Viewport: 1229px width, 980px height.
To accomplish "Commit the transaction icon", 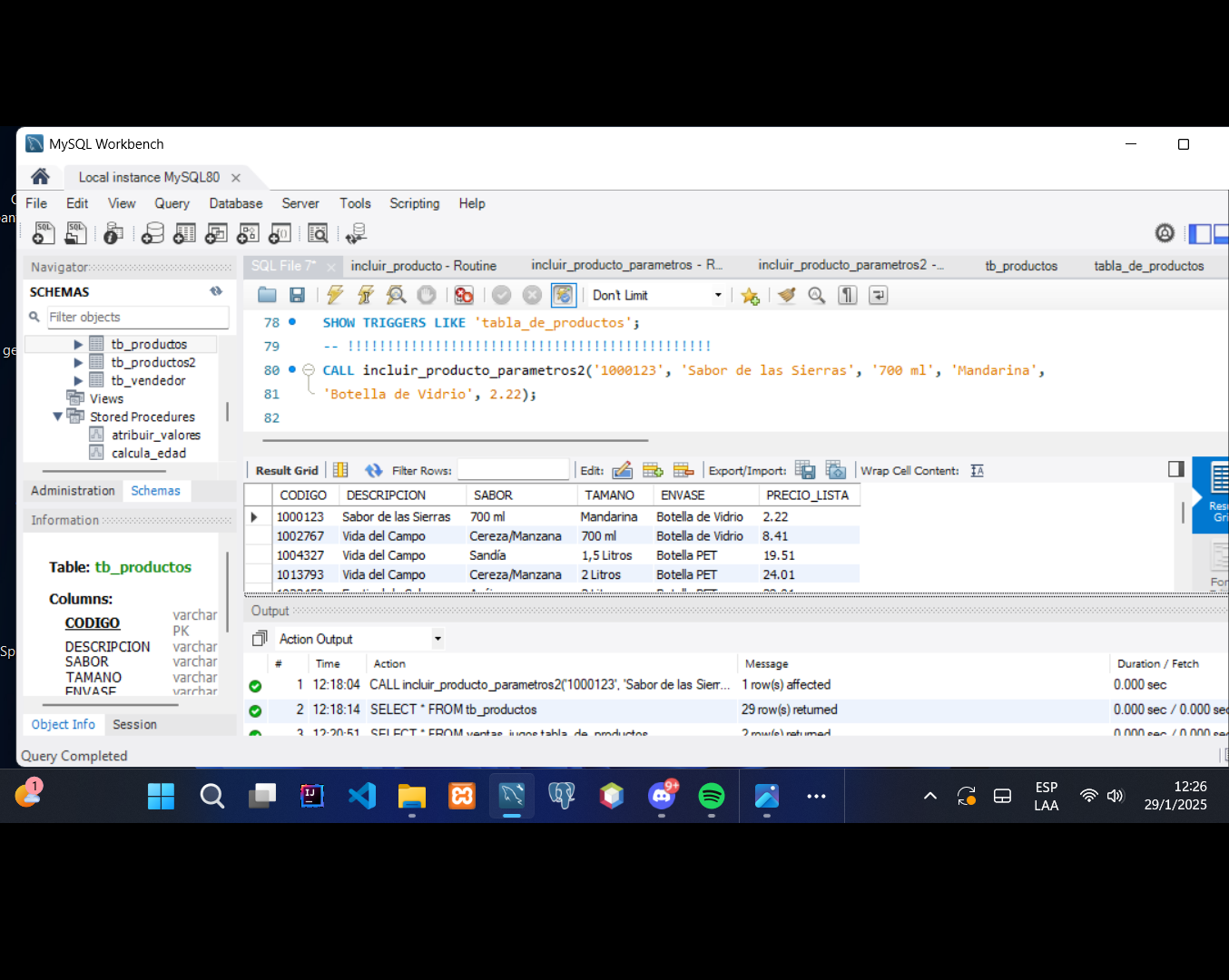I will coord(502,295).
